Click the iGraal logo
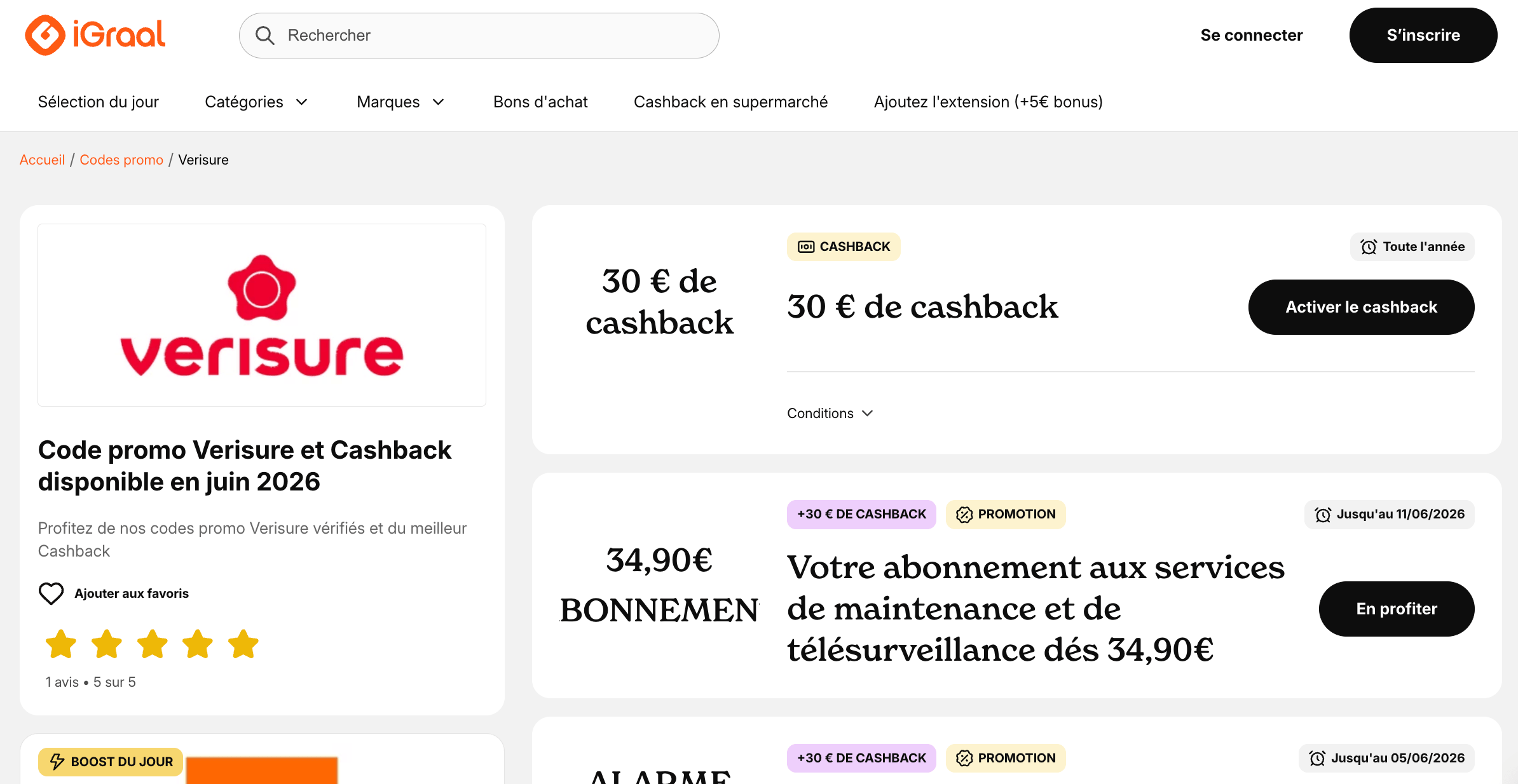 pyautogui.click(x=95, y=35)
